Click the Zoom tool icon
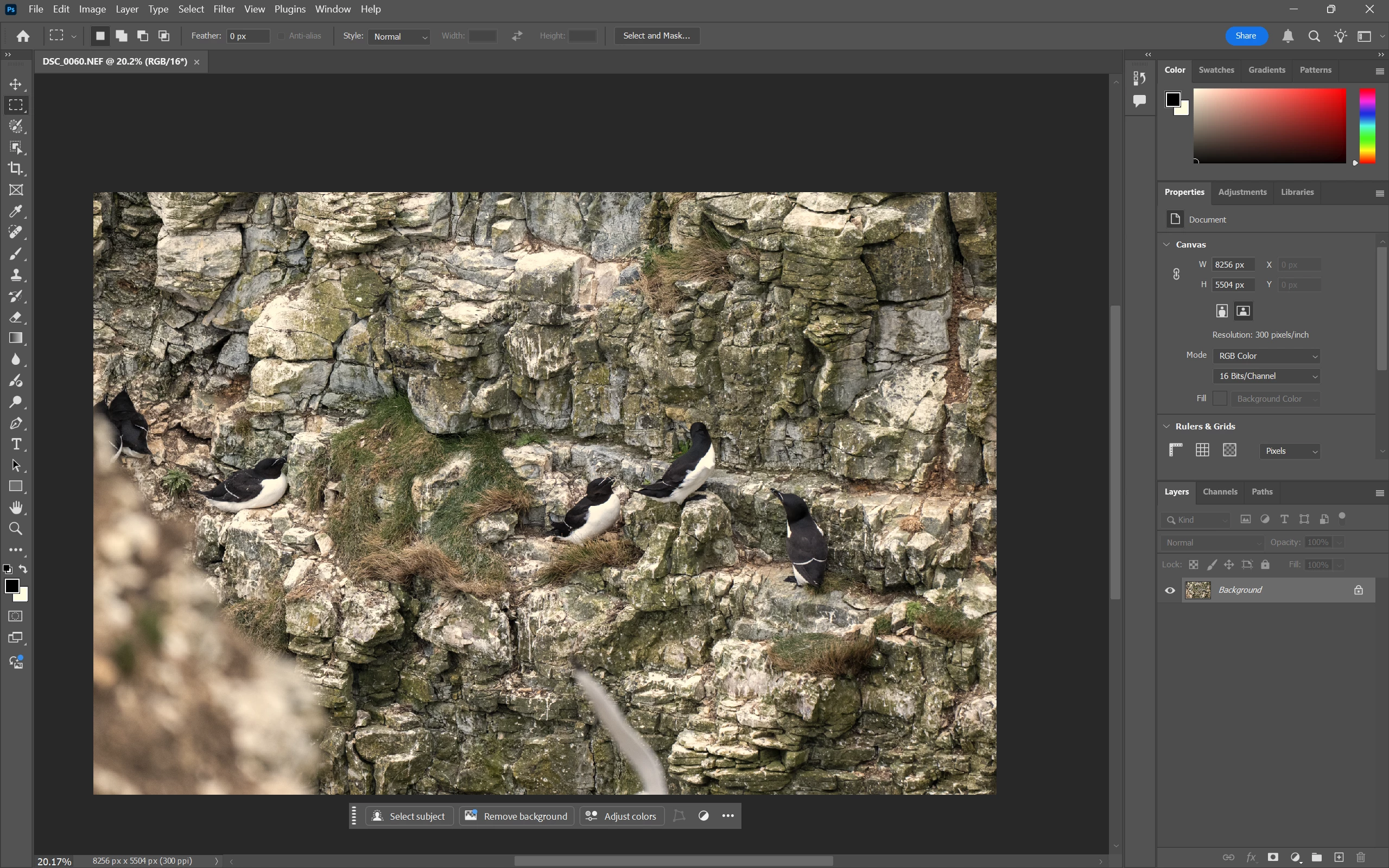Viewport: 1389px width, 868px height. pos(16,529)
